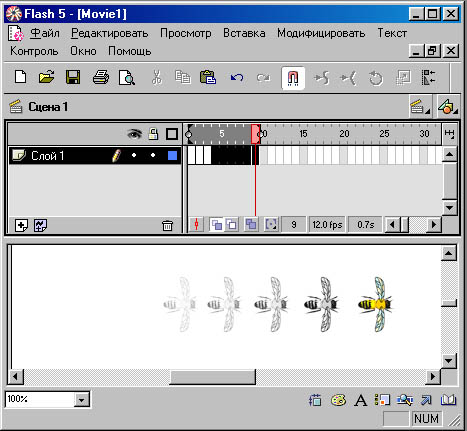
Task: Toggle the Onion Skin button below the timeline
Action: point(217,225)
